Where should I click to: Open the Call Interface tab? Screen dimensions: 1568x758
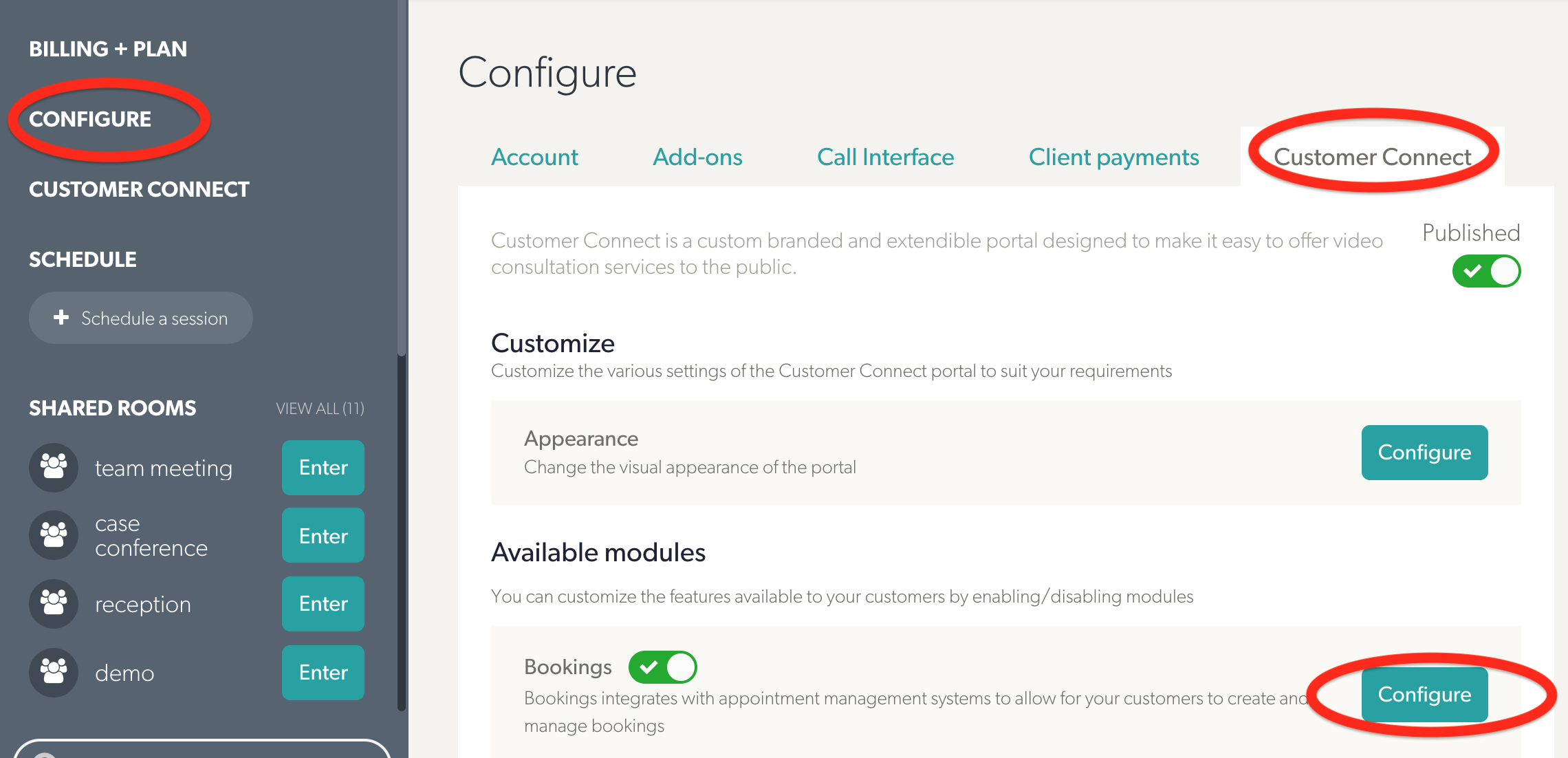tap(885, 157)
